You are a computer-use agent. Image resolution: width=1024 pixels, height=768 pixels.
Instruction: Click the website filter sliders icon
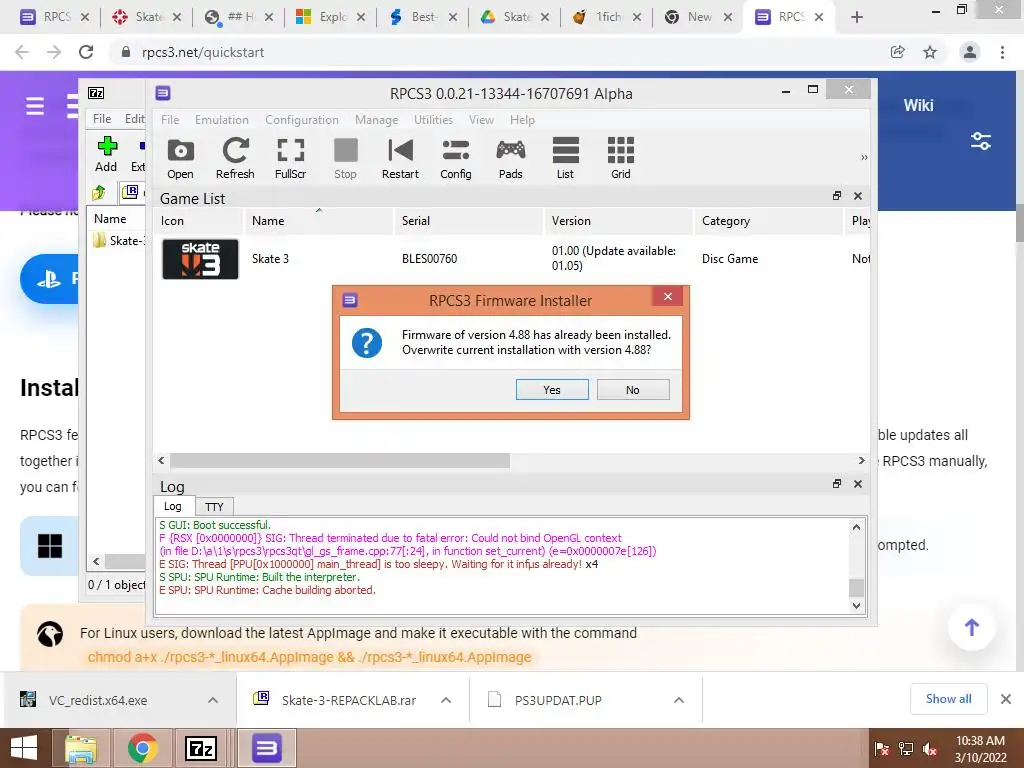981,140
